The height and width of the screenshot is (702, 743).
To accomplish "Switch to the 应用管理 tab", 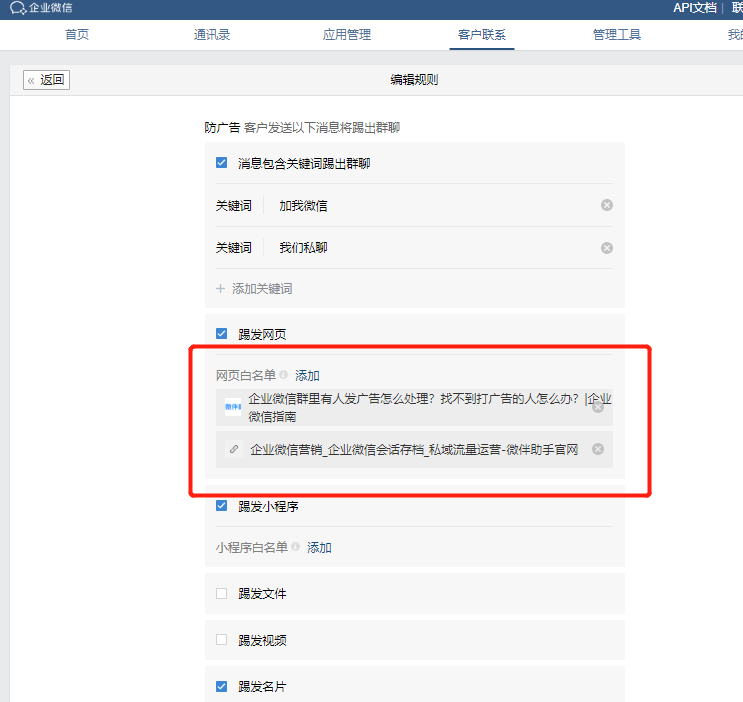I will click(x=347, y=35).
